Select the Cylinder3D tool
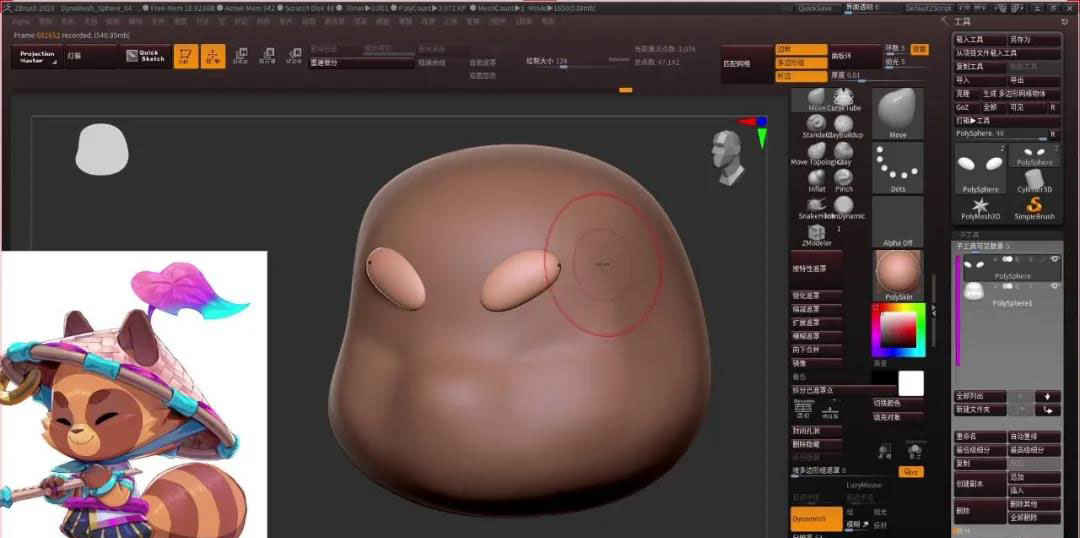1080x538 pixels. pyautogui.click(x=1035, y=182)
